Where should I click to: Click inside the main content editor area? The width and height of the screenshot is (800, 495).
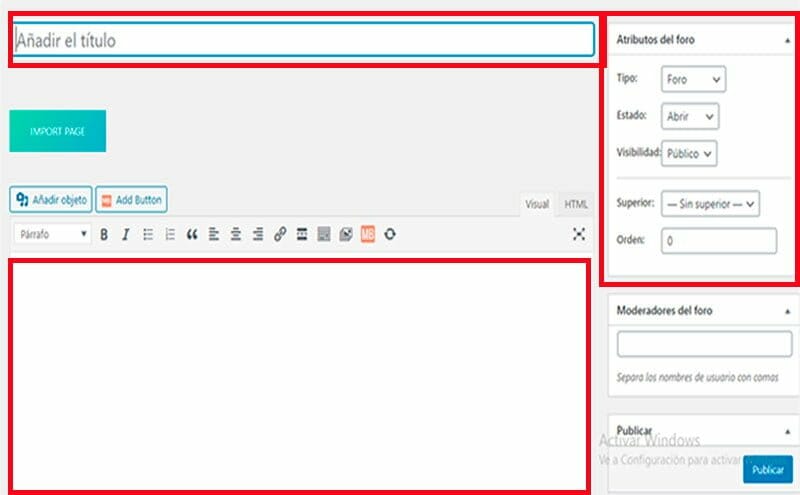tap(300, 377)
